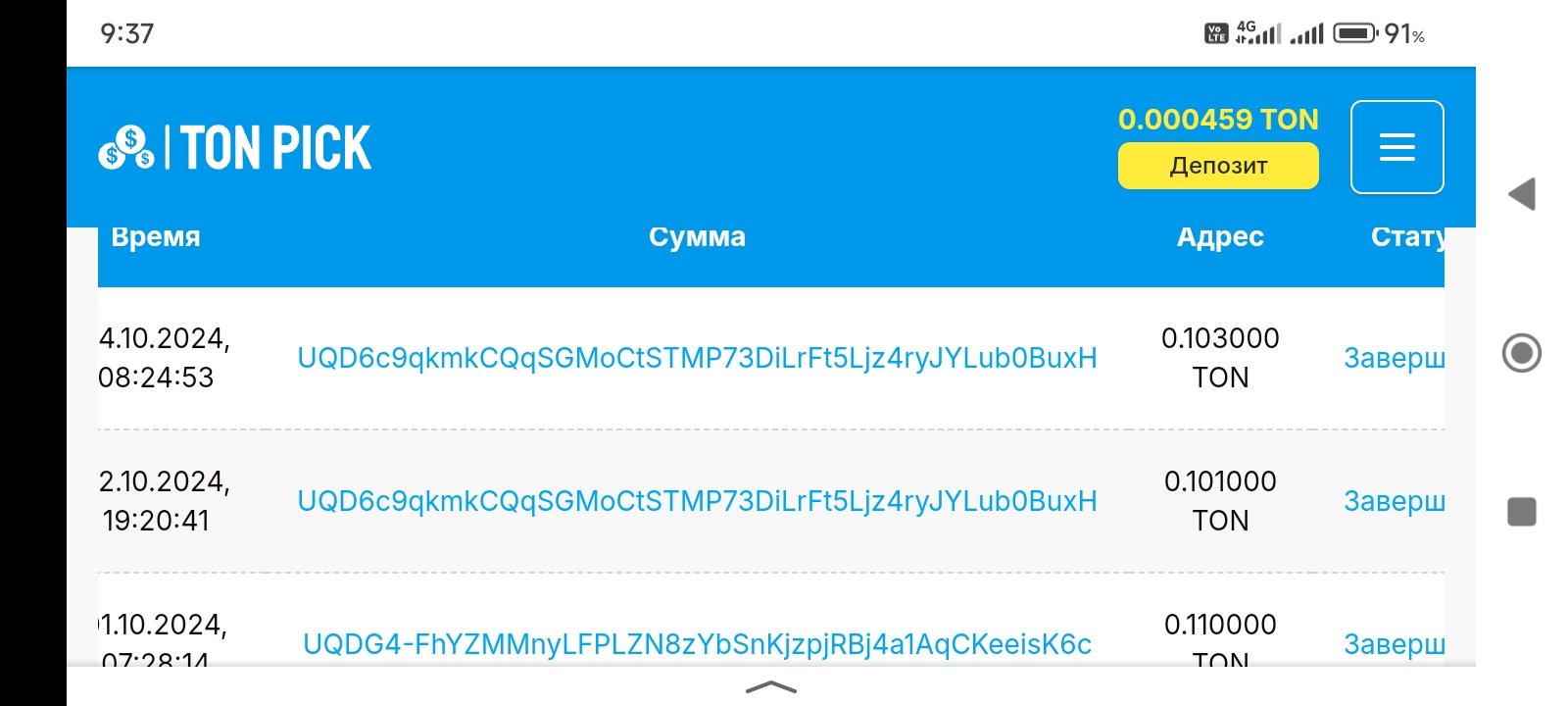Click the Депозит button
This screenshot has width=1568, height=706.
pyautogui.click(x=1218, y=166)
